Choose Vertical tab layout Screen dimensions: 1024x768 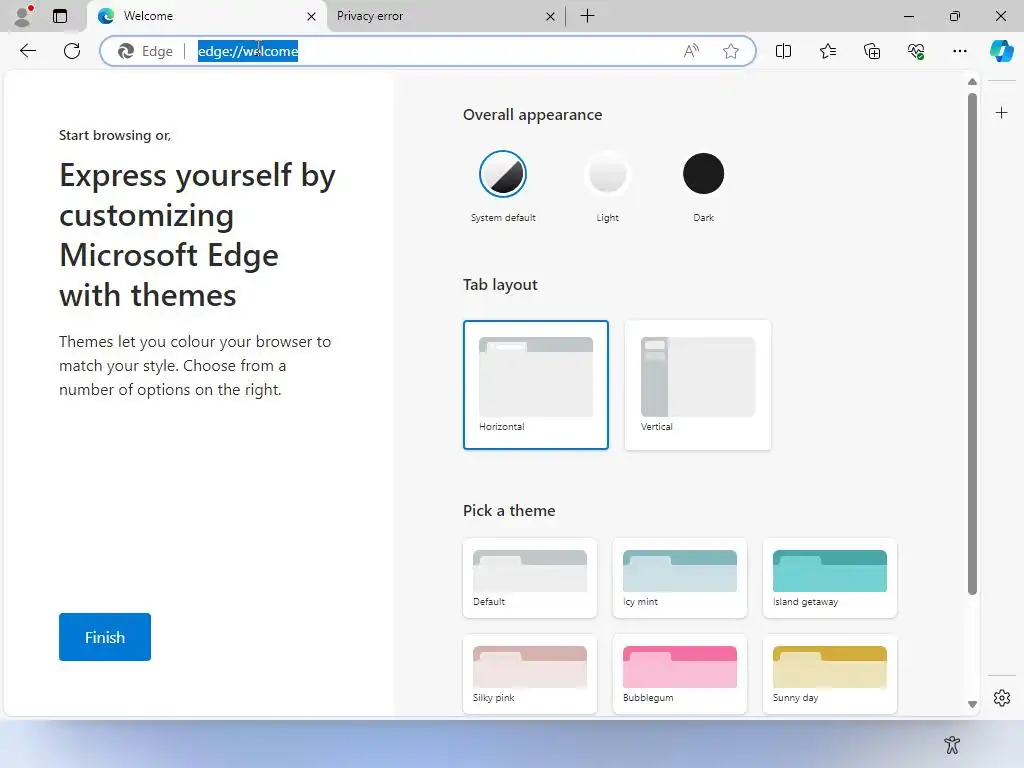[x=697, y=385]
